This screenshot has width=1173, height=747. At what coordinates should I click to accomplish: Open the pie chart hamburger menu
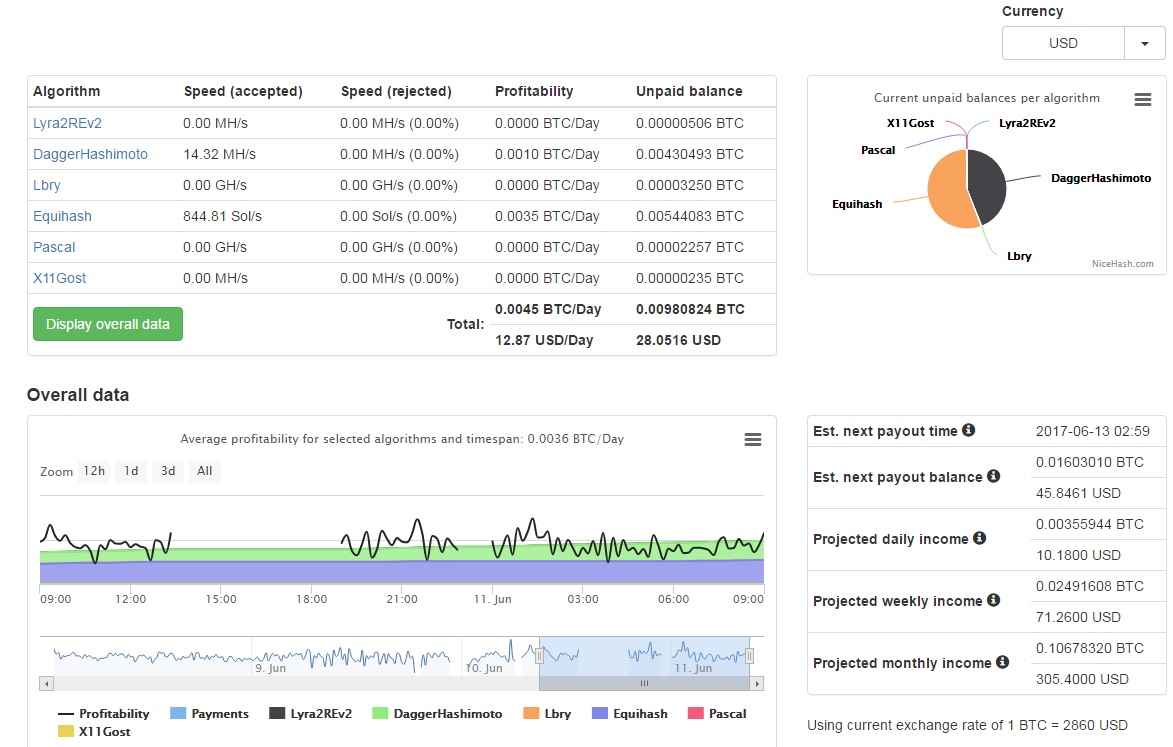[x=1143, y=99]
